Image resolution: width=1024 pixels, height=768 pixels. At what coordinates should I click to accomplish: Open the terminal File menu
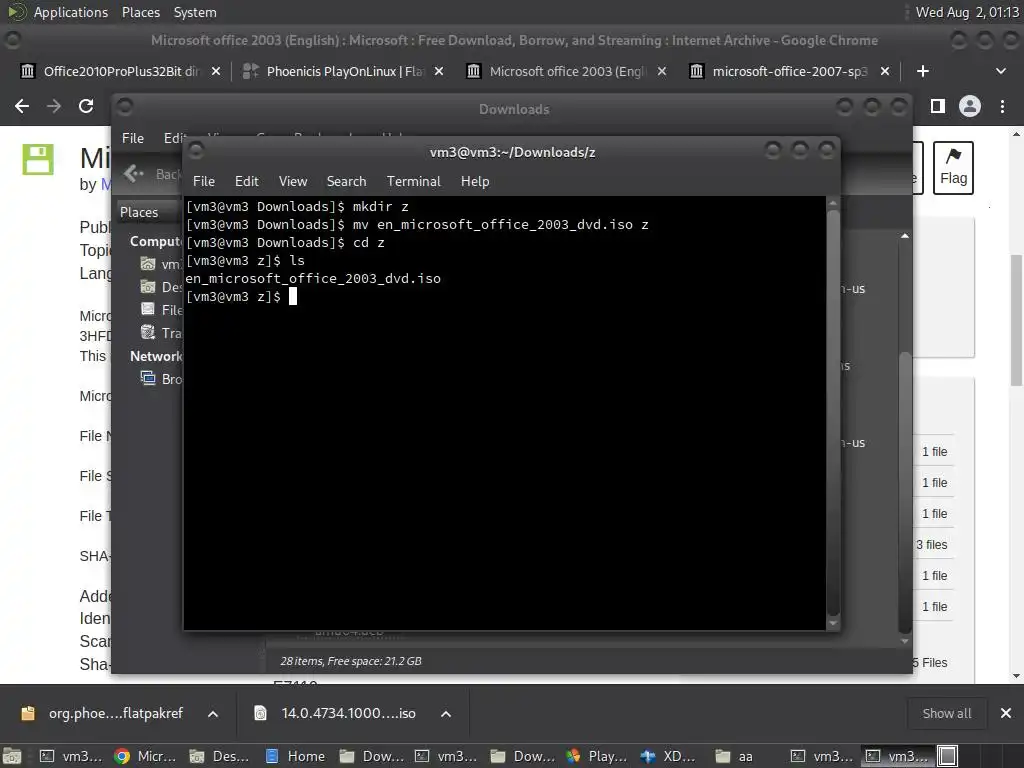[x=204, y=181]
